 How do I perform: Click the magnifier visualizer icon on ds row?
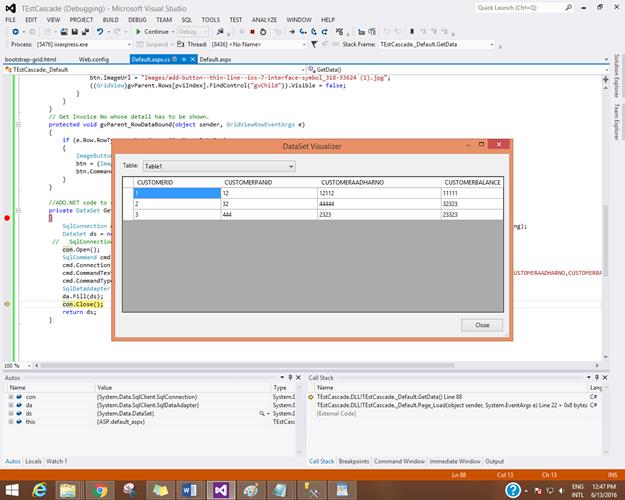(263, 411)
